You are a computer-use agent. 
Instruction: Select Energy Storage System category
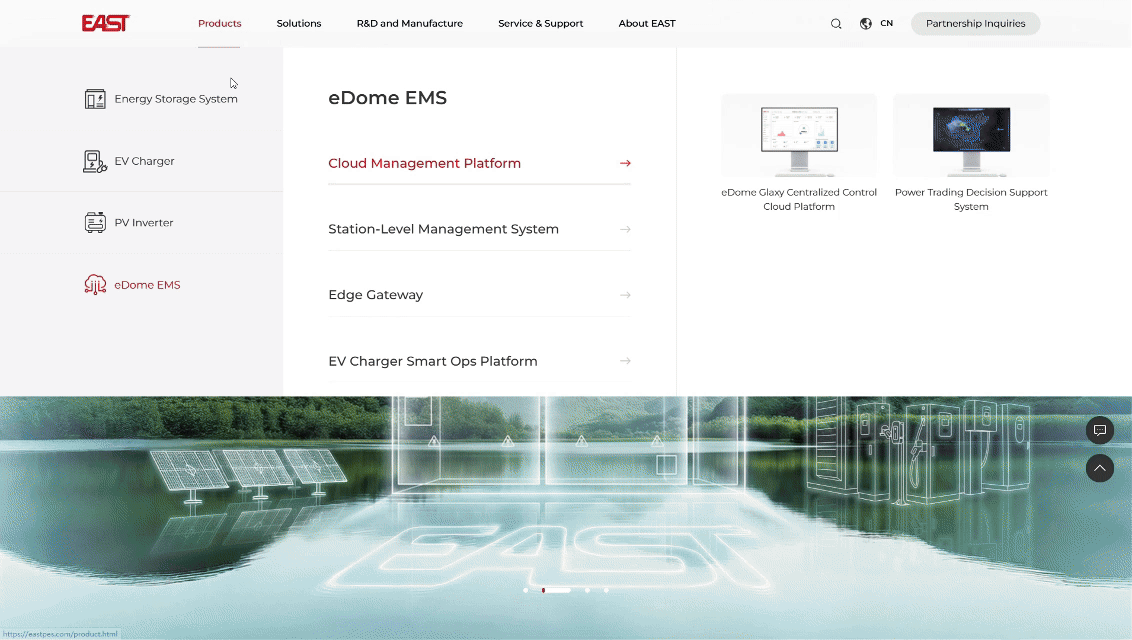coord(175,99)
